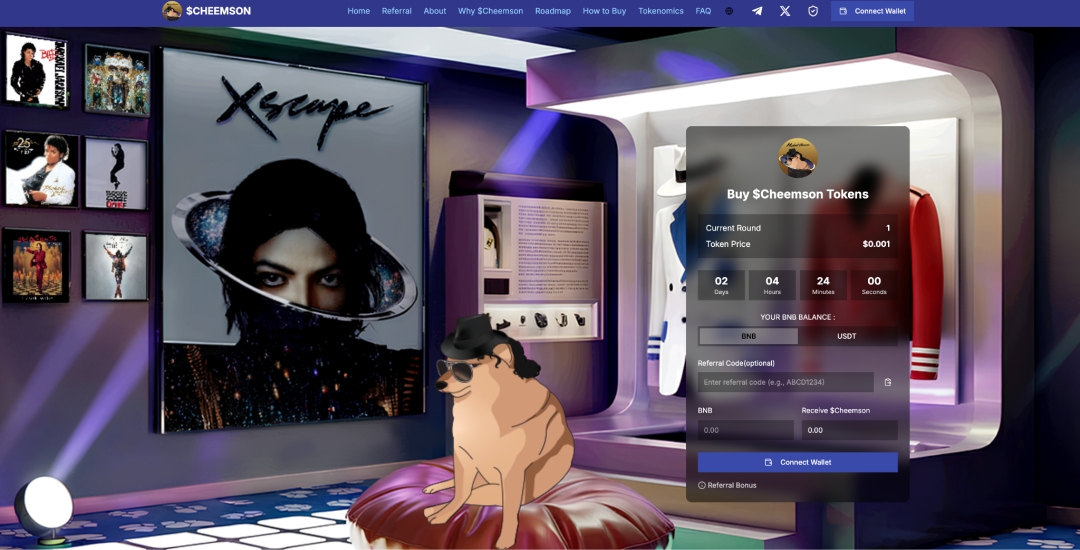Select BNB as payment currency
The height and width of the screenshot is (550, 1080).
click(748, 336)
